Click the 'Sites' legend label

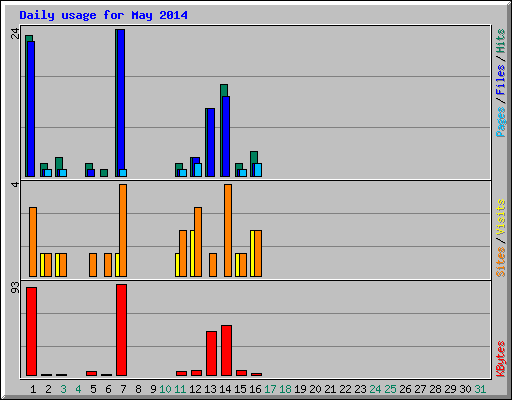pyautogui.click(x=500, y=262)
